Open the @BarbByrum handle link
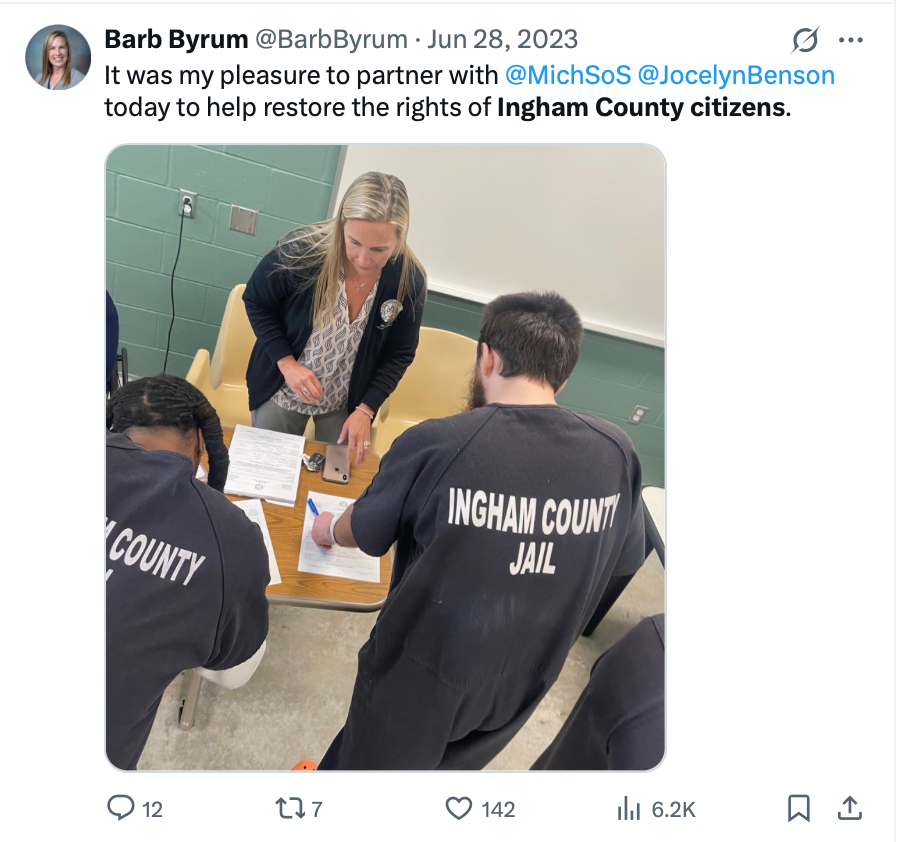The height and width of the screenshot is (842, 902). click(x=331, y=40)
